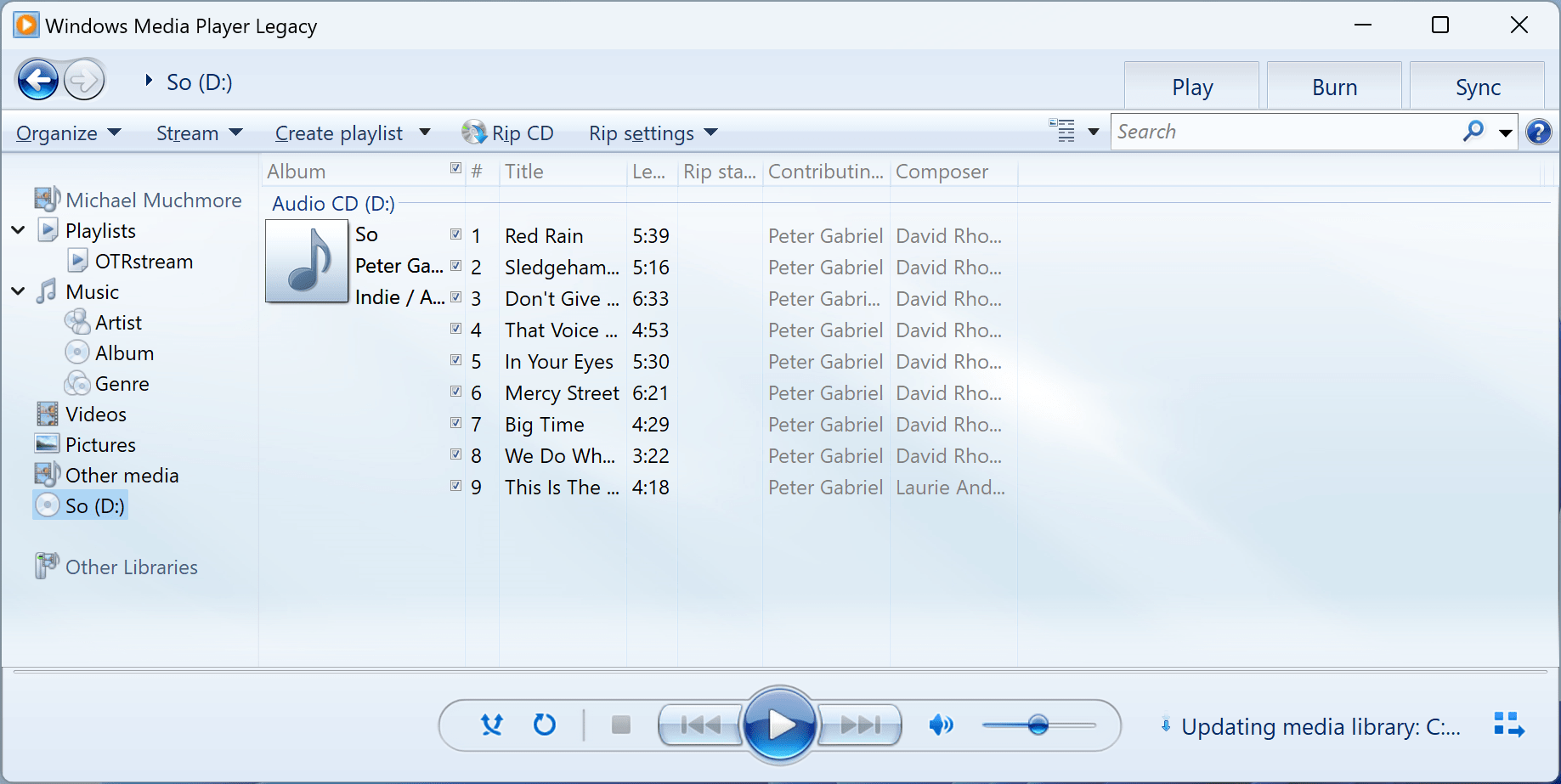Screen dimensions: 1561x784
Task: Click the So (D:) disc icon in sidebar
Action: (48, 505)
